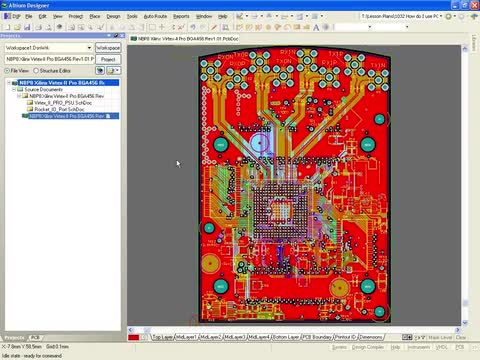Click the Mask Level button
Viewport: 480px width, 360px height.
(x=440, y=337)
